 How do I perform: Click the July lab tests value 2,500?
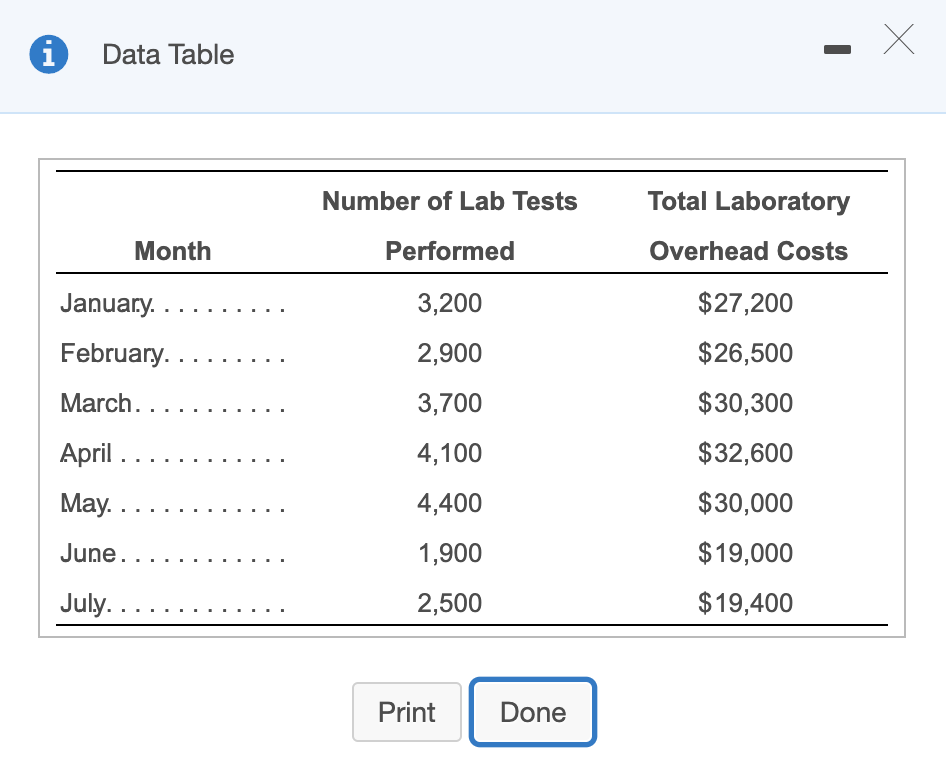tap(449, 603)
